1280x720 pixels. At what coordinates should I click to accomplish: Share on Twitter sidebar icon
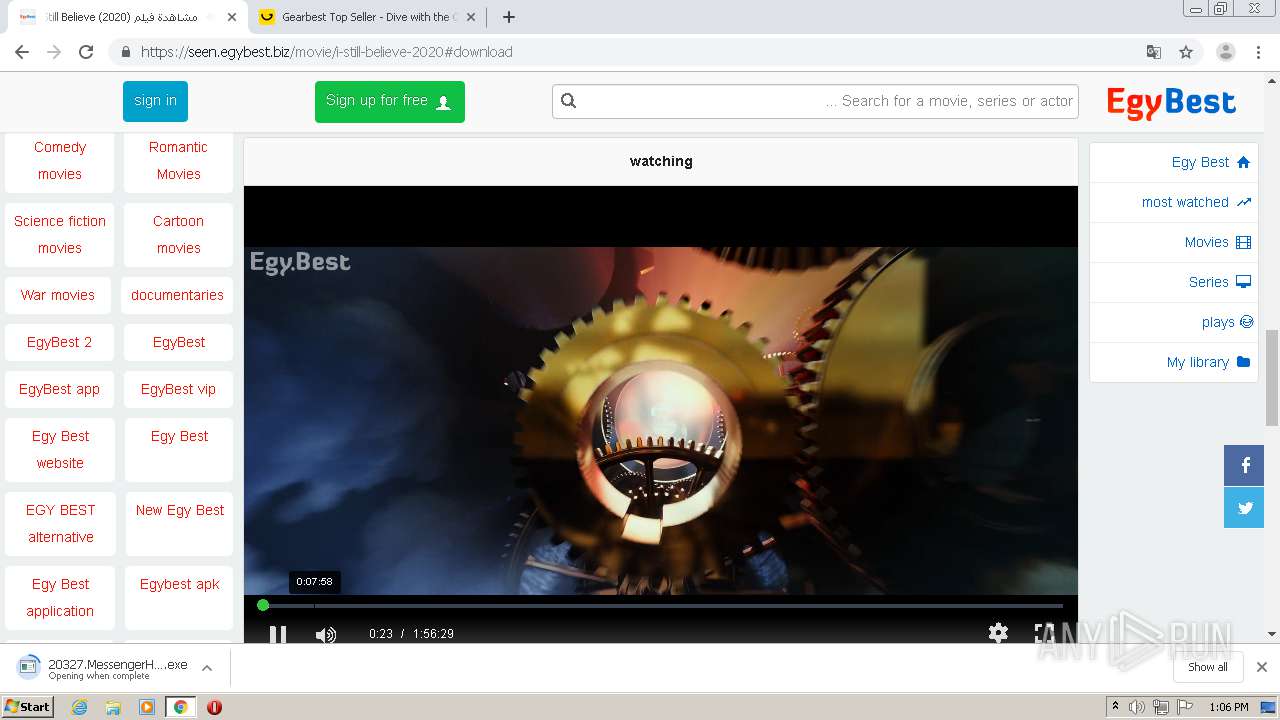(x=1244, y=507)
